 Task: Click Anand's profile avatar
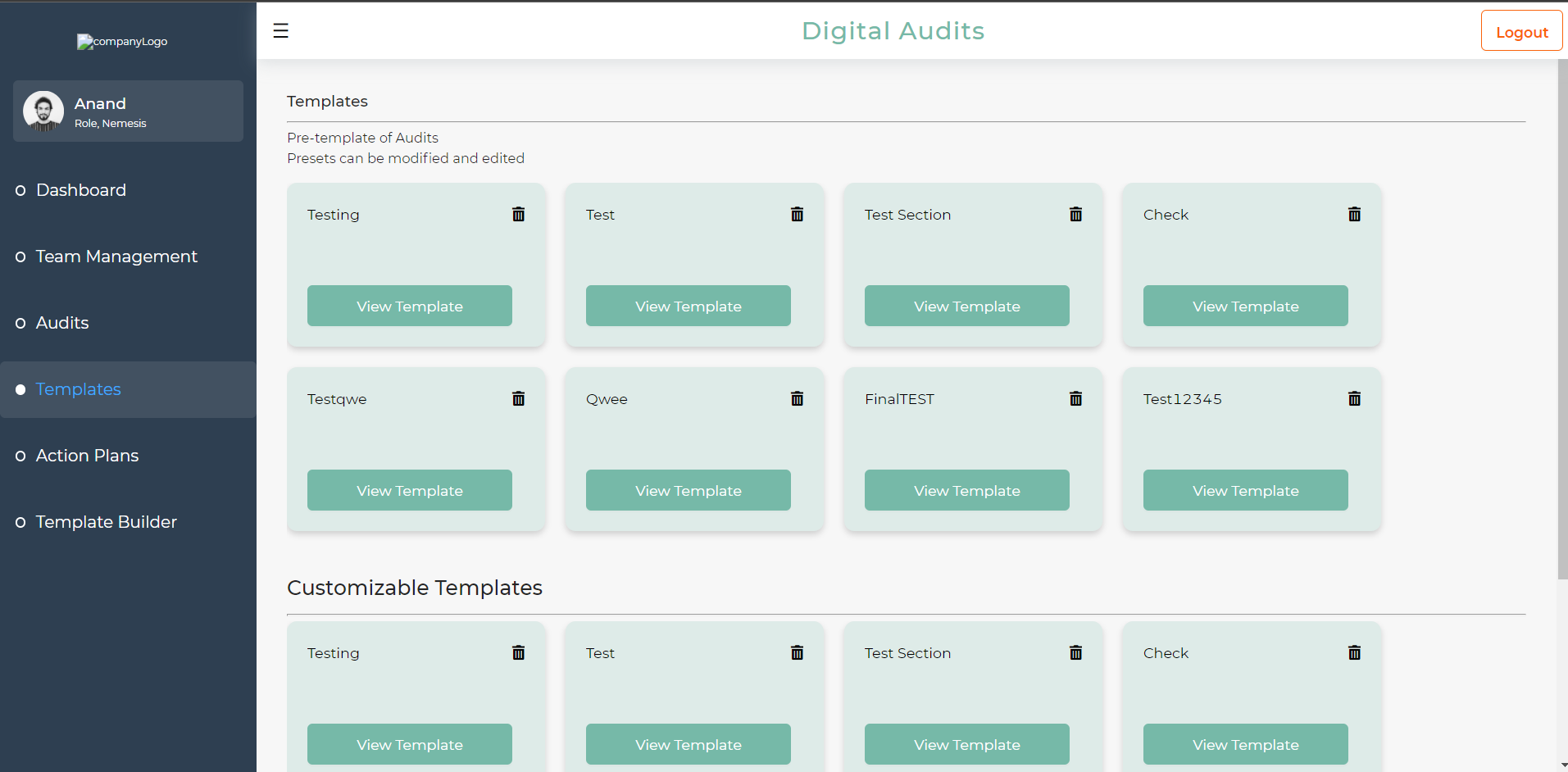[43, 111]
